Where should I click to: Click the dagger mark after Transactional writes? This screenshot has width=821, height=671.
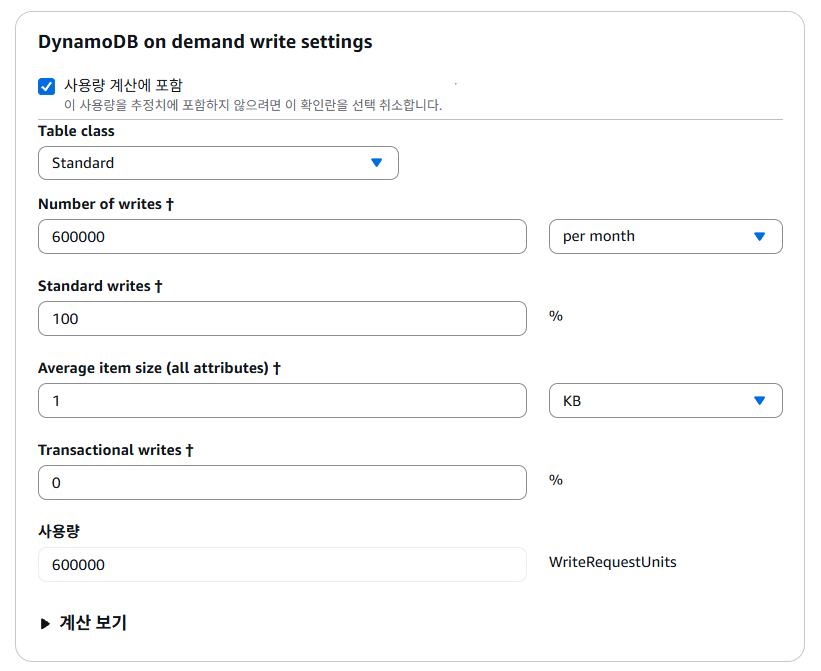pyautogui.click(x=189, y=450)
